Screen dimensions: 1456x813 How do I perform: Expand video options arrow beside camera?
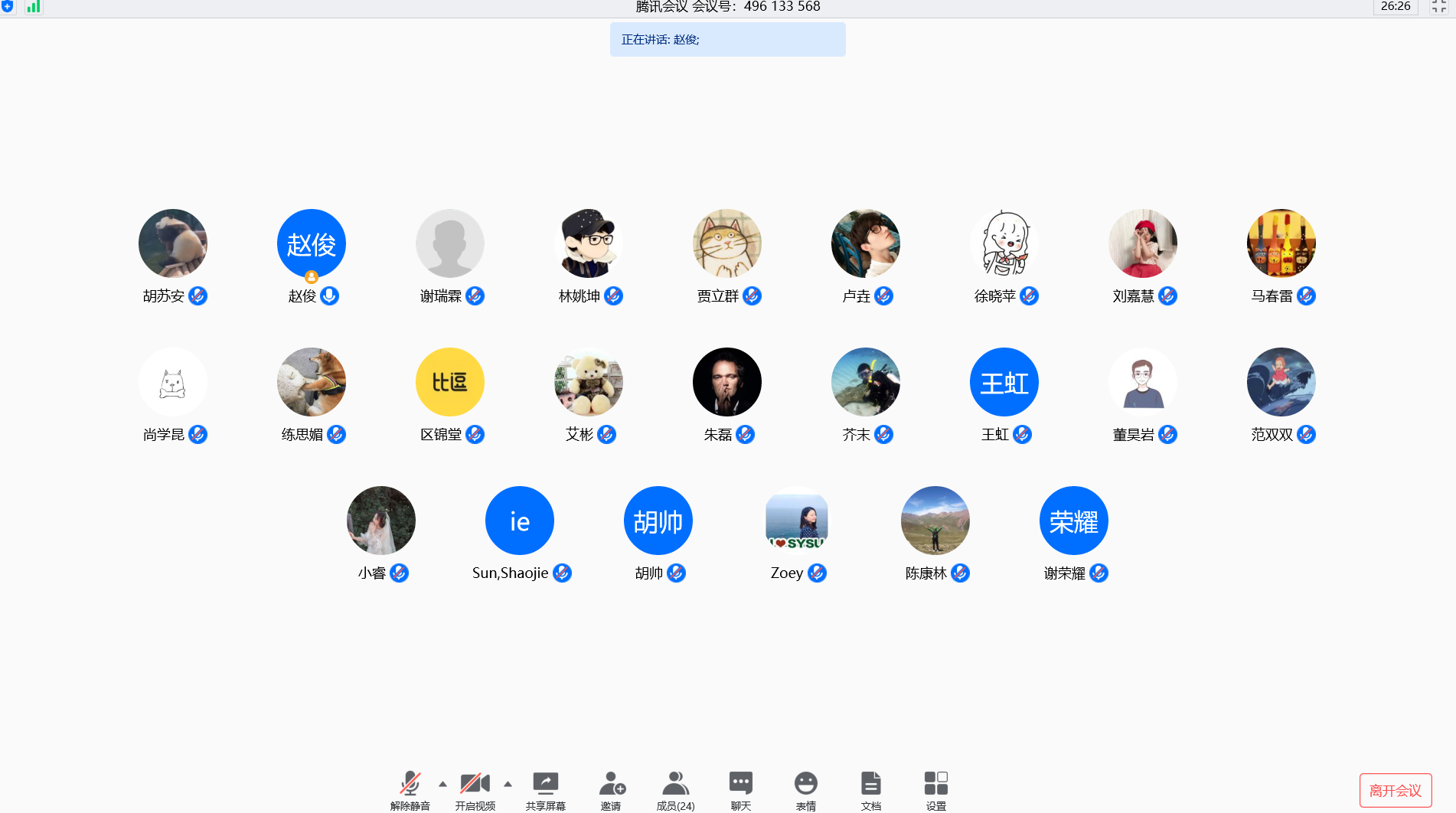pos(508,784)
